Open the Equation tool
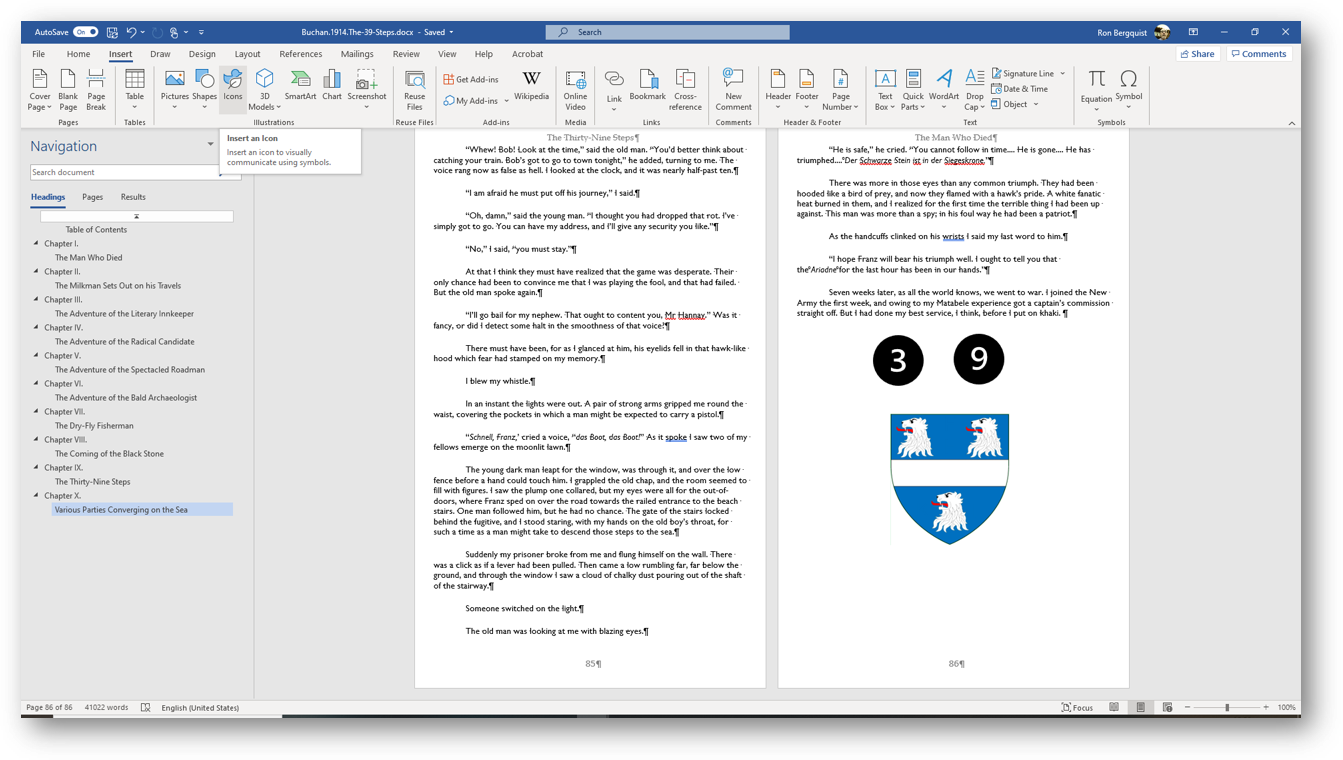The width and height of the screenshot is (1343, 760). (x=1096, y=88)
